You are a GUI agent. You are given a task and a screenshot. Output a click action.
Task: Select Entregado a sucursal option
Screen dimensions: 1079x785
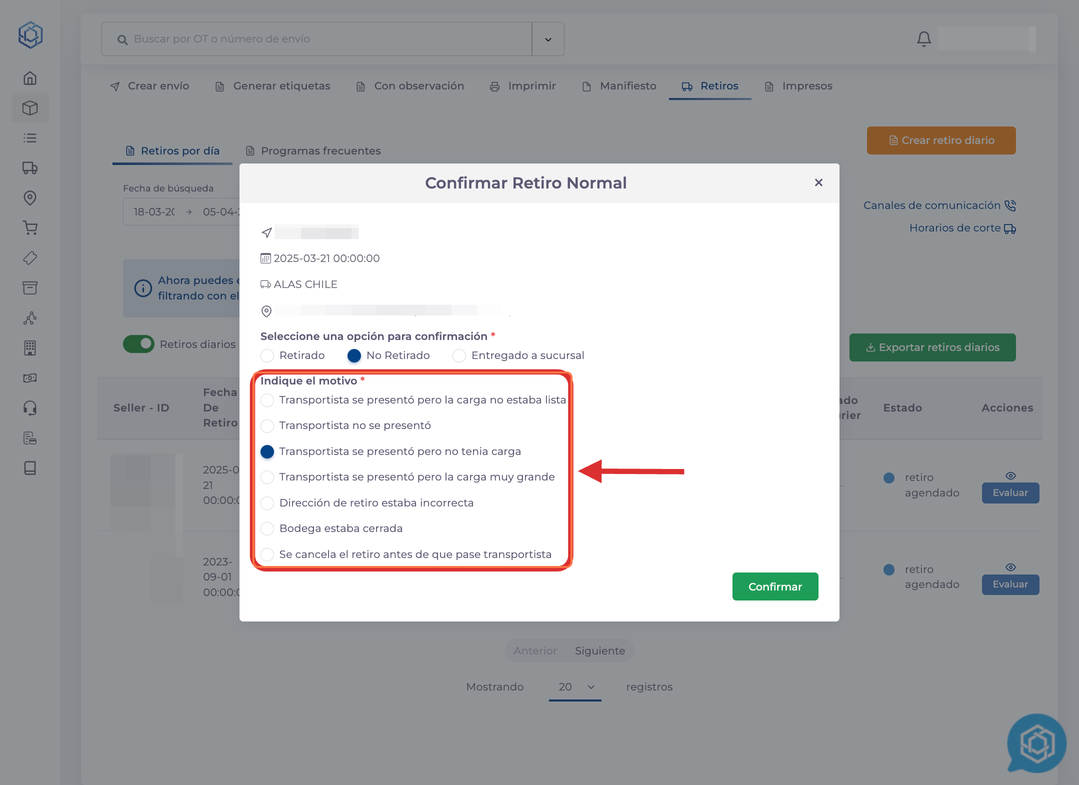459,356
